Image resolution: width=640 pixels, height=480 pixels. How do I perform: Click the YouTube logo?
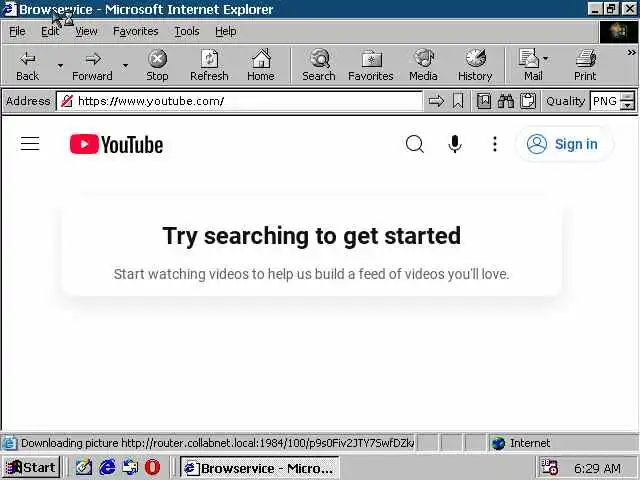[116, 144]
